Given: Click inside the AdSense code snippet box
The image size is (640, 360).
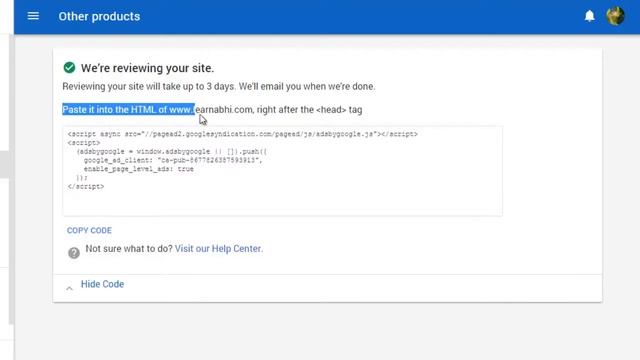Looking at the screenshot, I should tap(282, 171).
